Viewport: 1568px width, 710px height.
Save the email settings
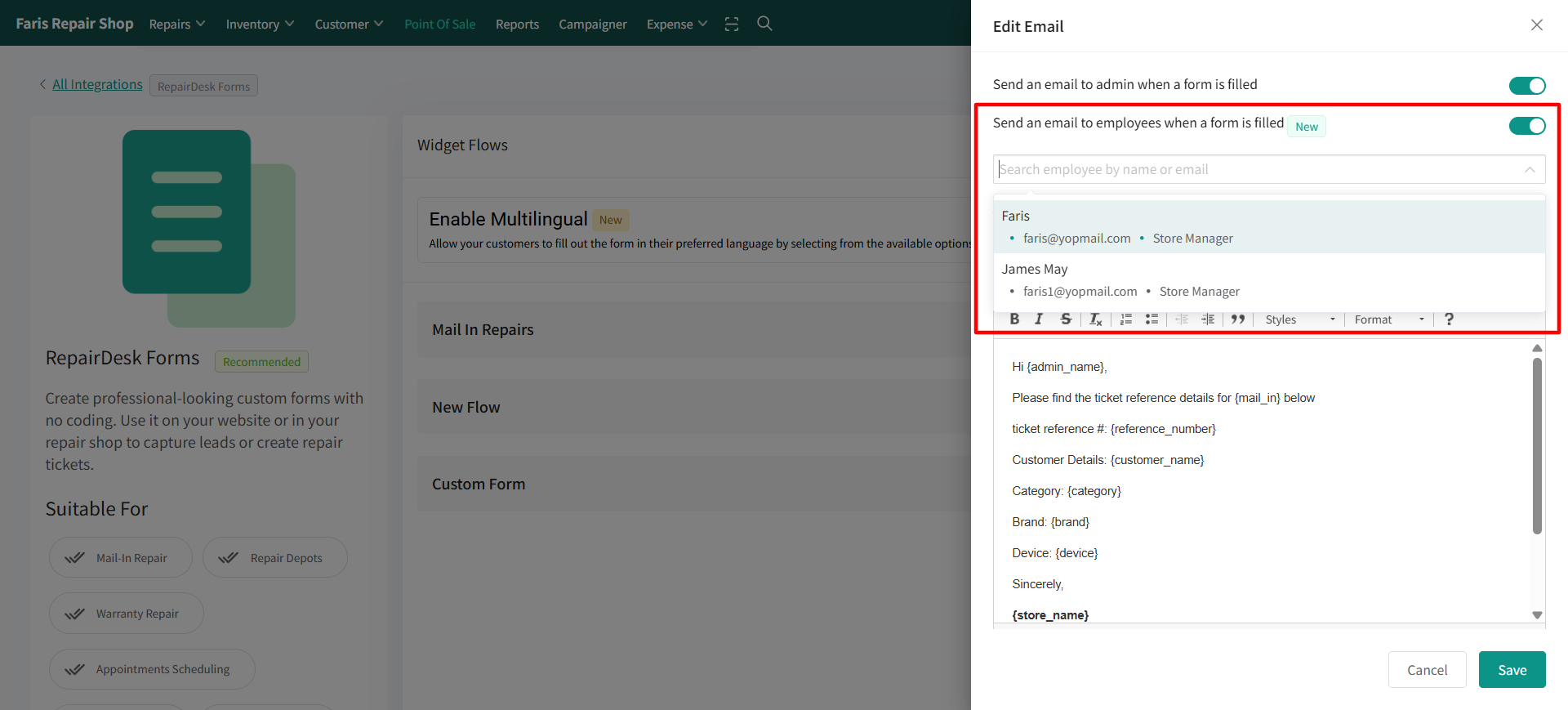(x=1512, y=670)
